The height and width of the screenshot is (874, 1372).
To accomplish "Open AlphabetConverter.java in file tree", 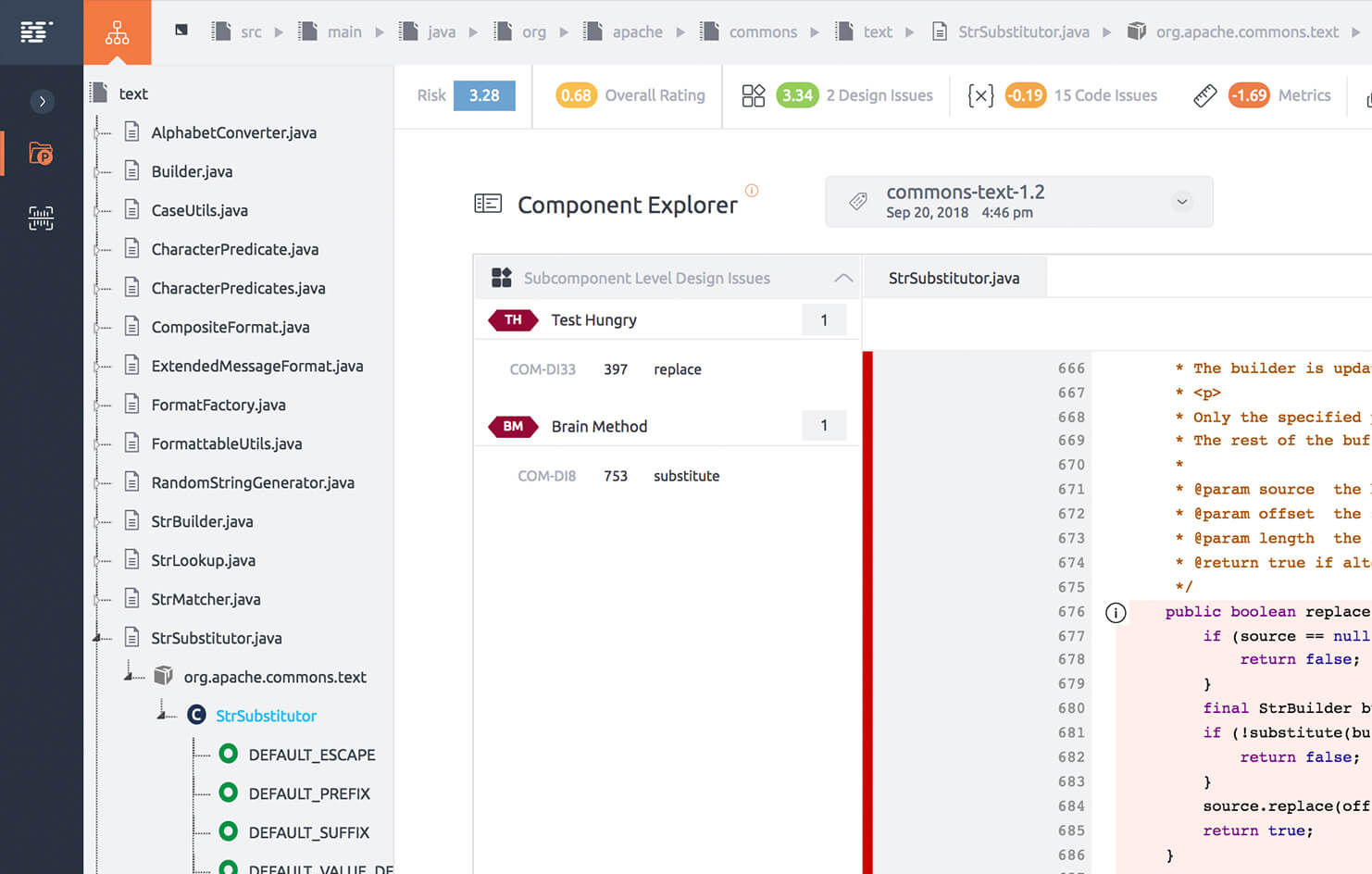I will (x=233, y=132).
